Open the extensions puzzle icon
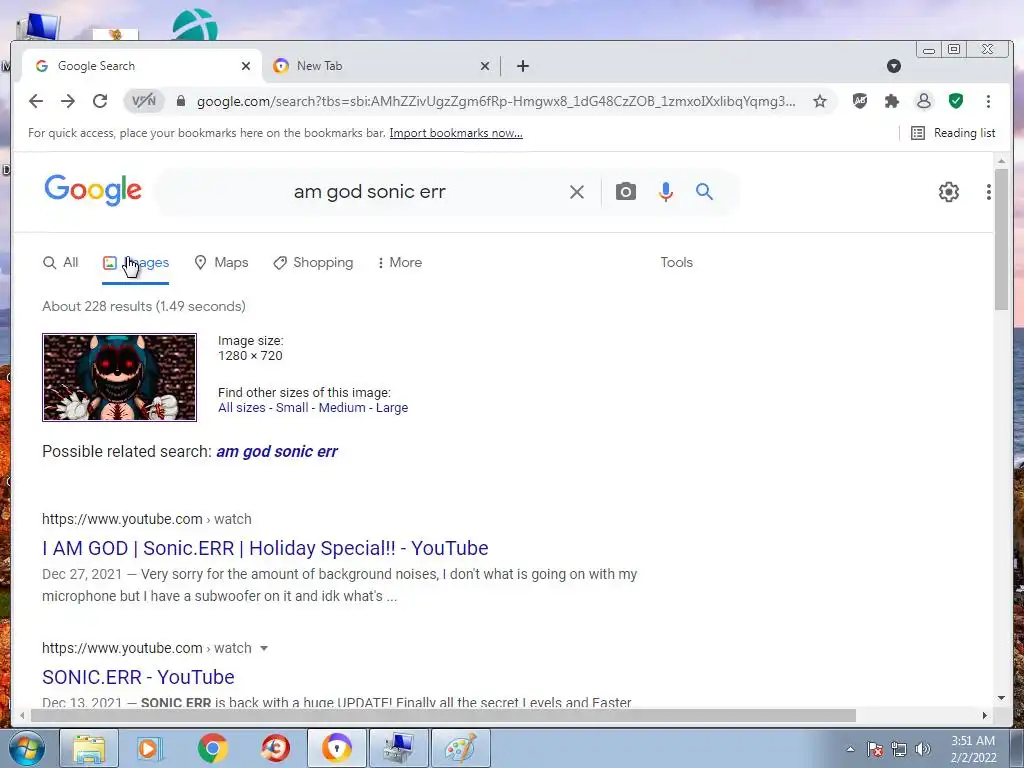This screenshot has height=768, width=1024. [891, 101]
